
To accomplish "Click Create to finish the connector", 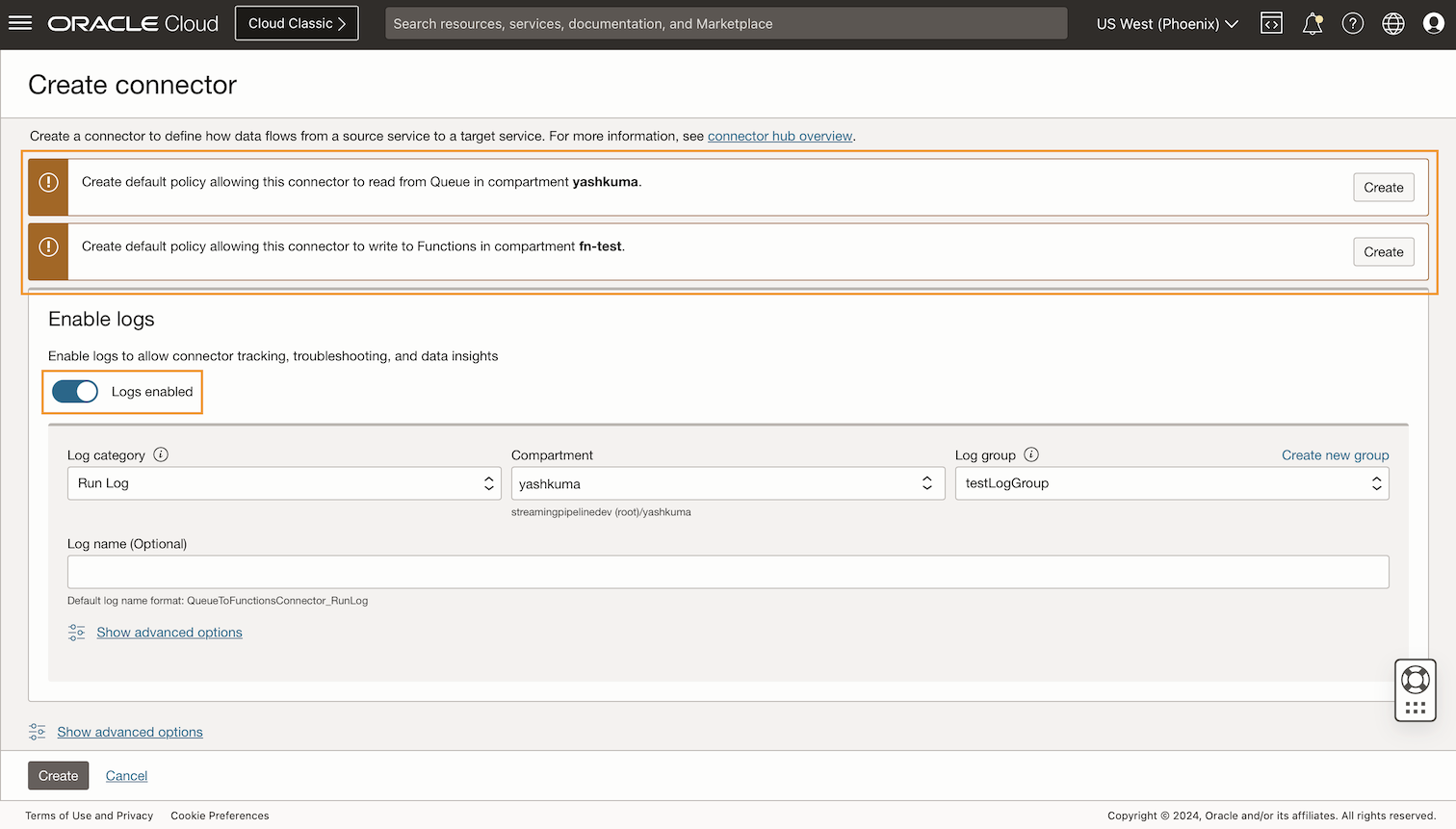I will pos(58,775).
